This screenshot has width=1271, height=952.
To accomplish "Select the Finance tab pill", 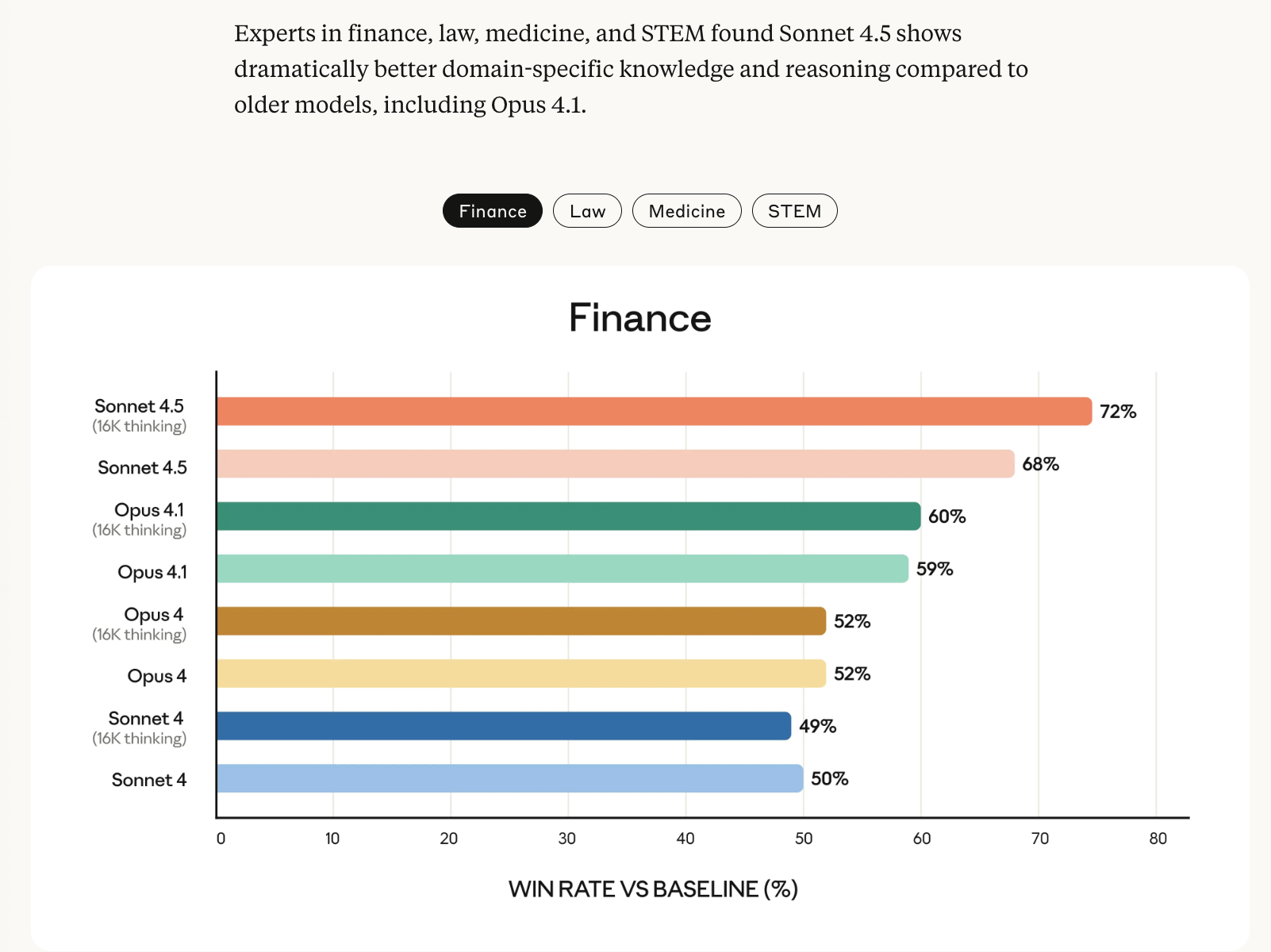I will [492, 211].
